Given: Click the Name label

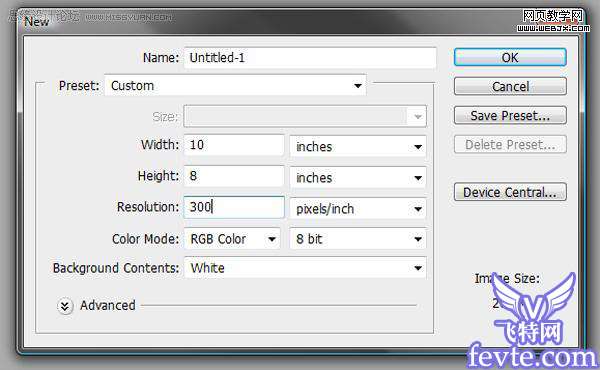Looking at the screenshot, I should coord(161,58).
